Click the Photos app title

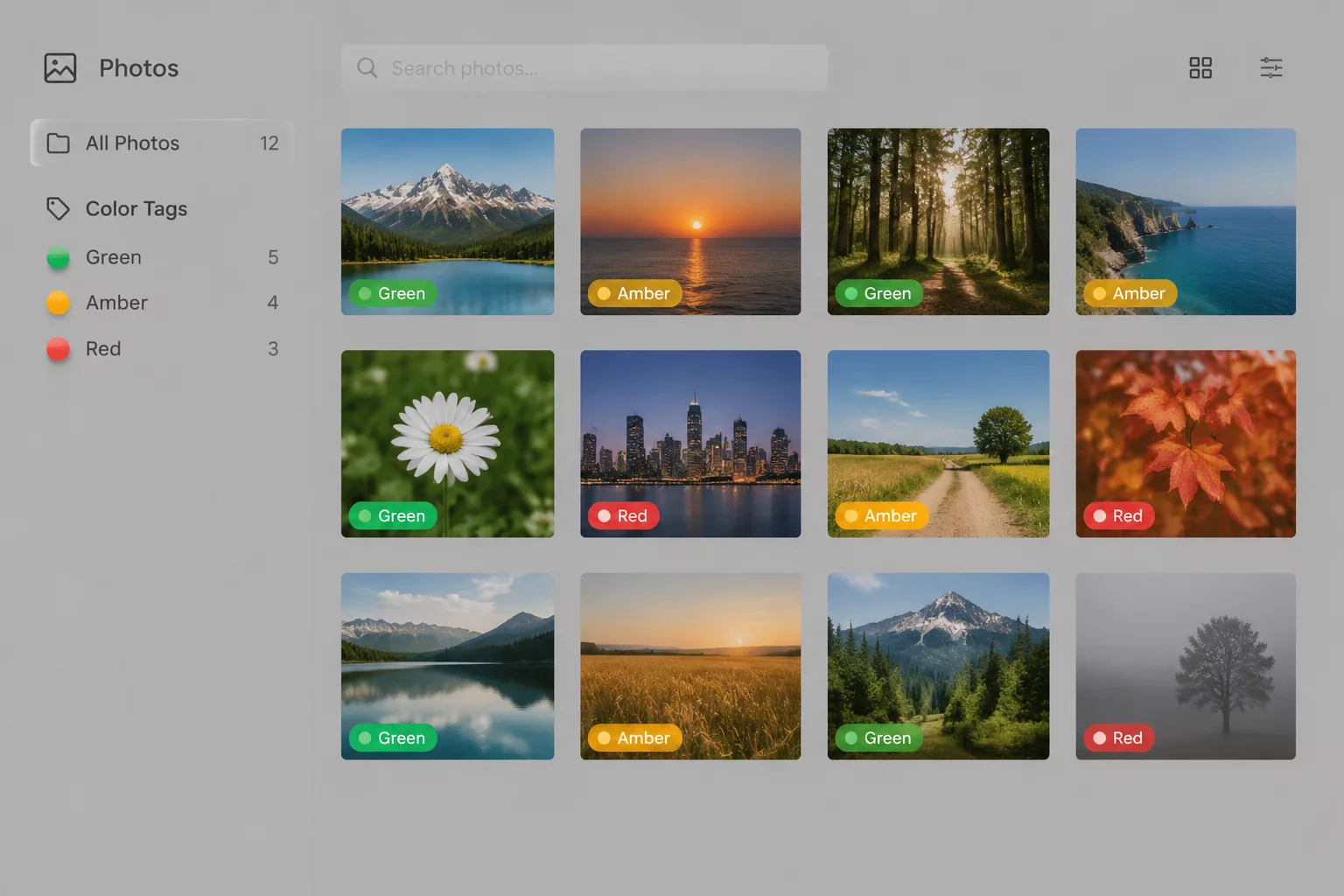(139, 68)
